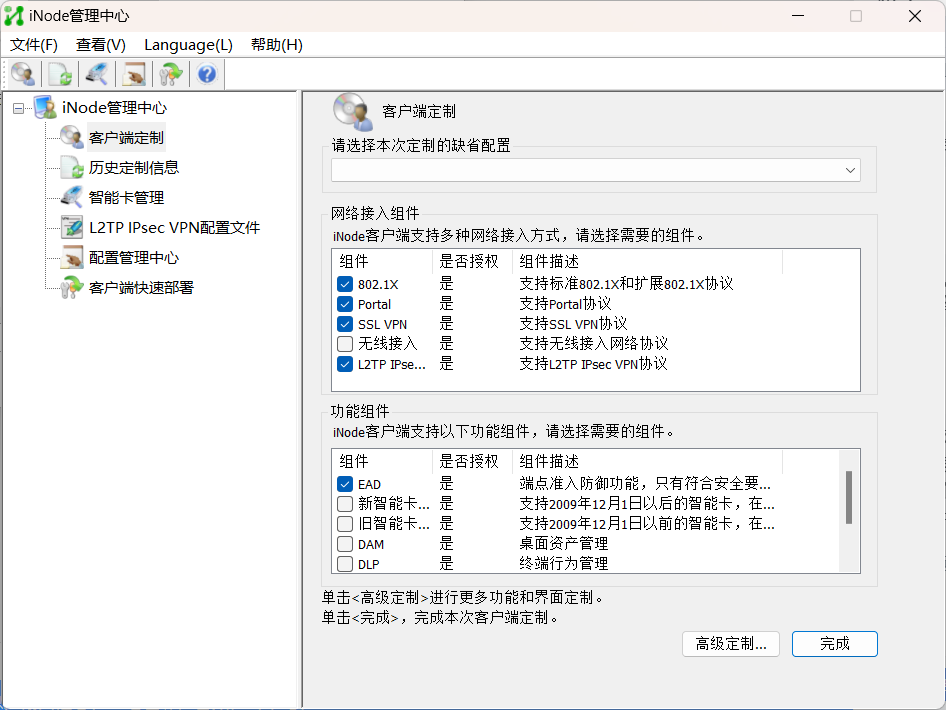Collapse the iNode管理中心 tree root
The width and height of the screenshot is (946, 710).
[x=19, y=109]
